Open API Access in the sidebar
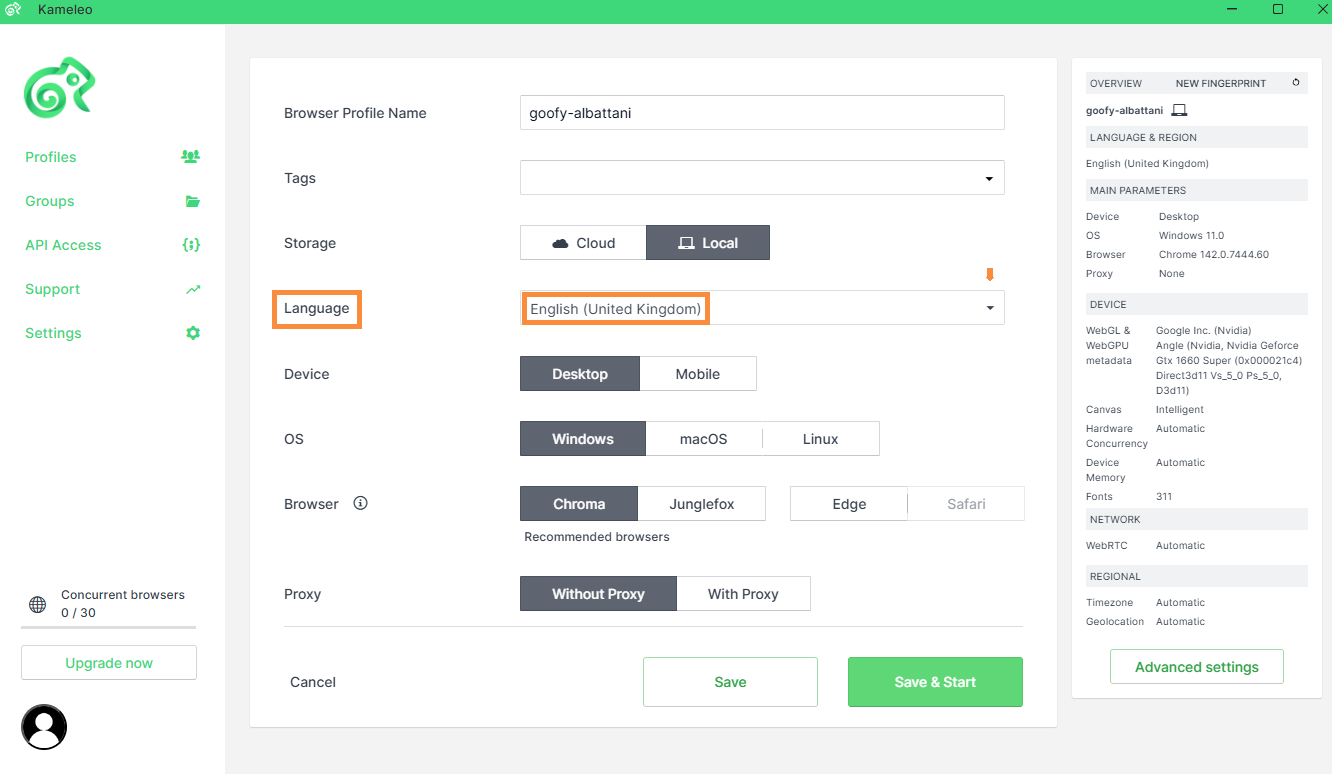 point(63,245)
